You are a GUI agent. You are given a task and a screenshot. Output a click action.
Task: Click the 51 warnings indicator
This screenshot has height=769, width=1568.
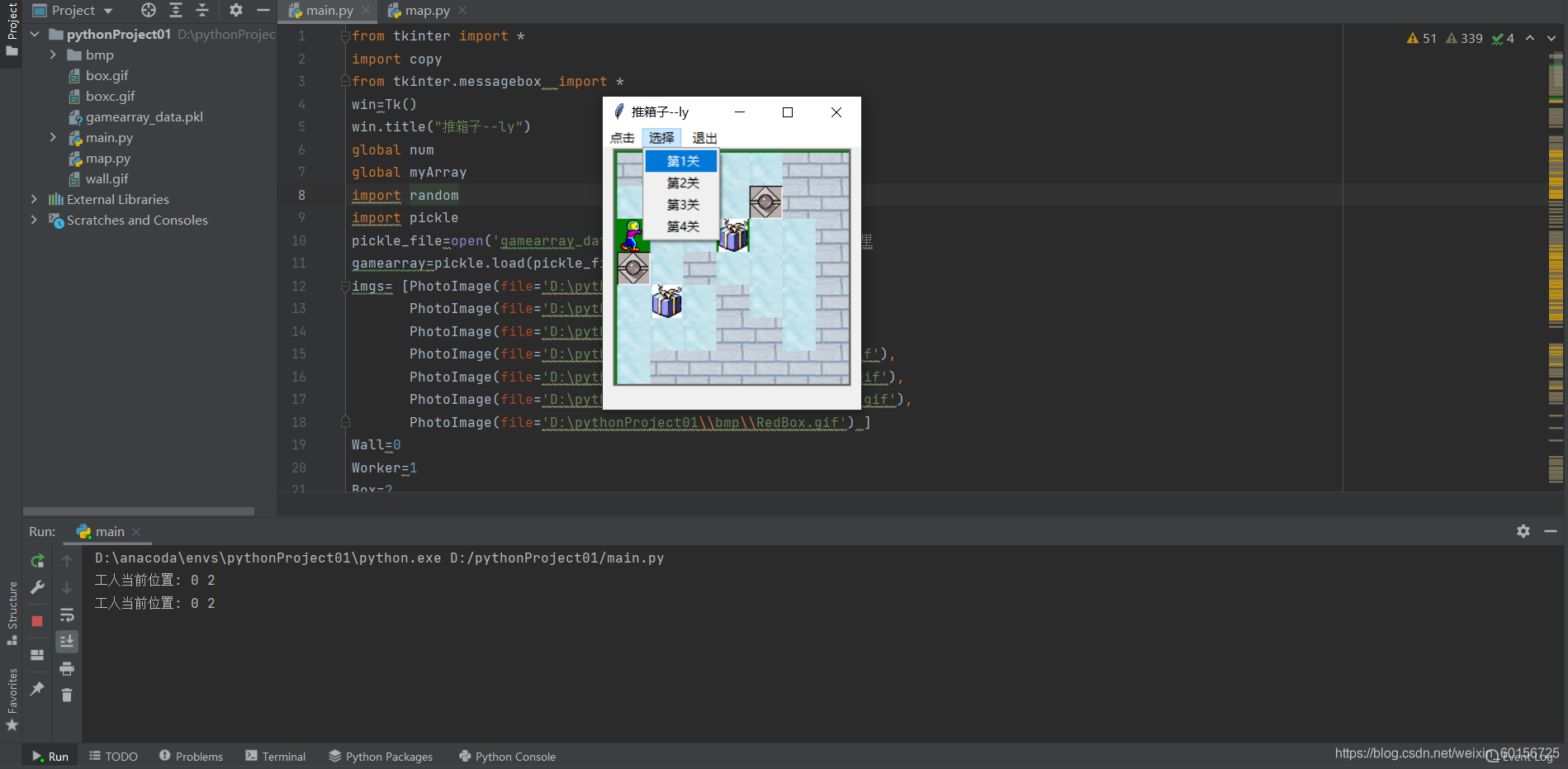pos(1422,38)
